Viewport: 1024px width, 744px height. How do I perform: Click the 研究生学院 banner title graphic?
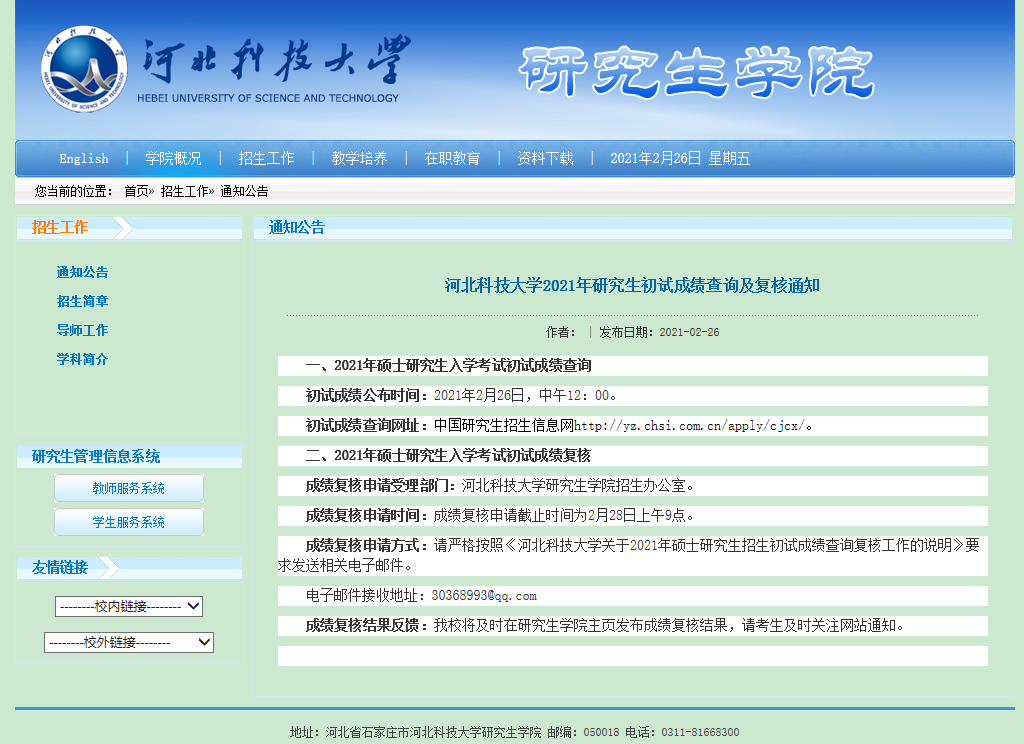click(x=696, y=71)
